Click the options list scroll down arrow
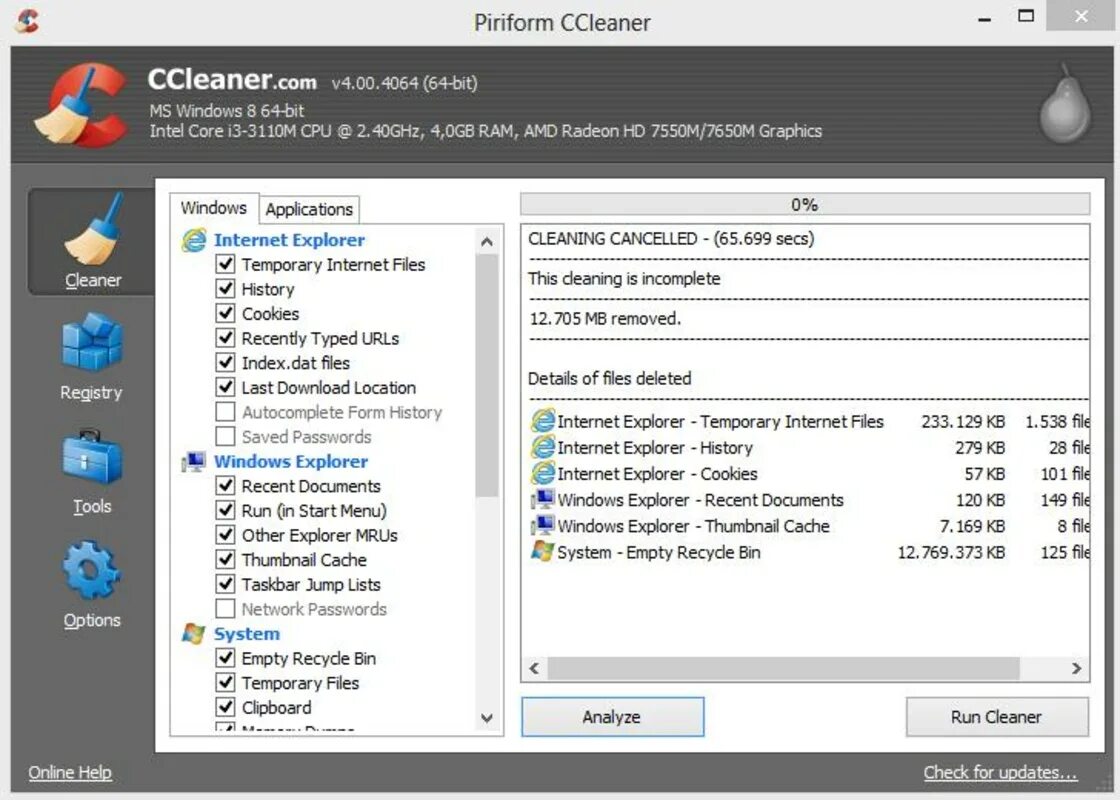 coord(487,718)
